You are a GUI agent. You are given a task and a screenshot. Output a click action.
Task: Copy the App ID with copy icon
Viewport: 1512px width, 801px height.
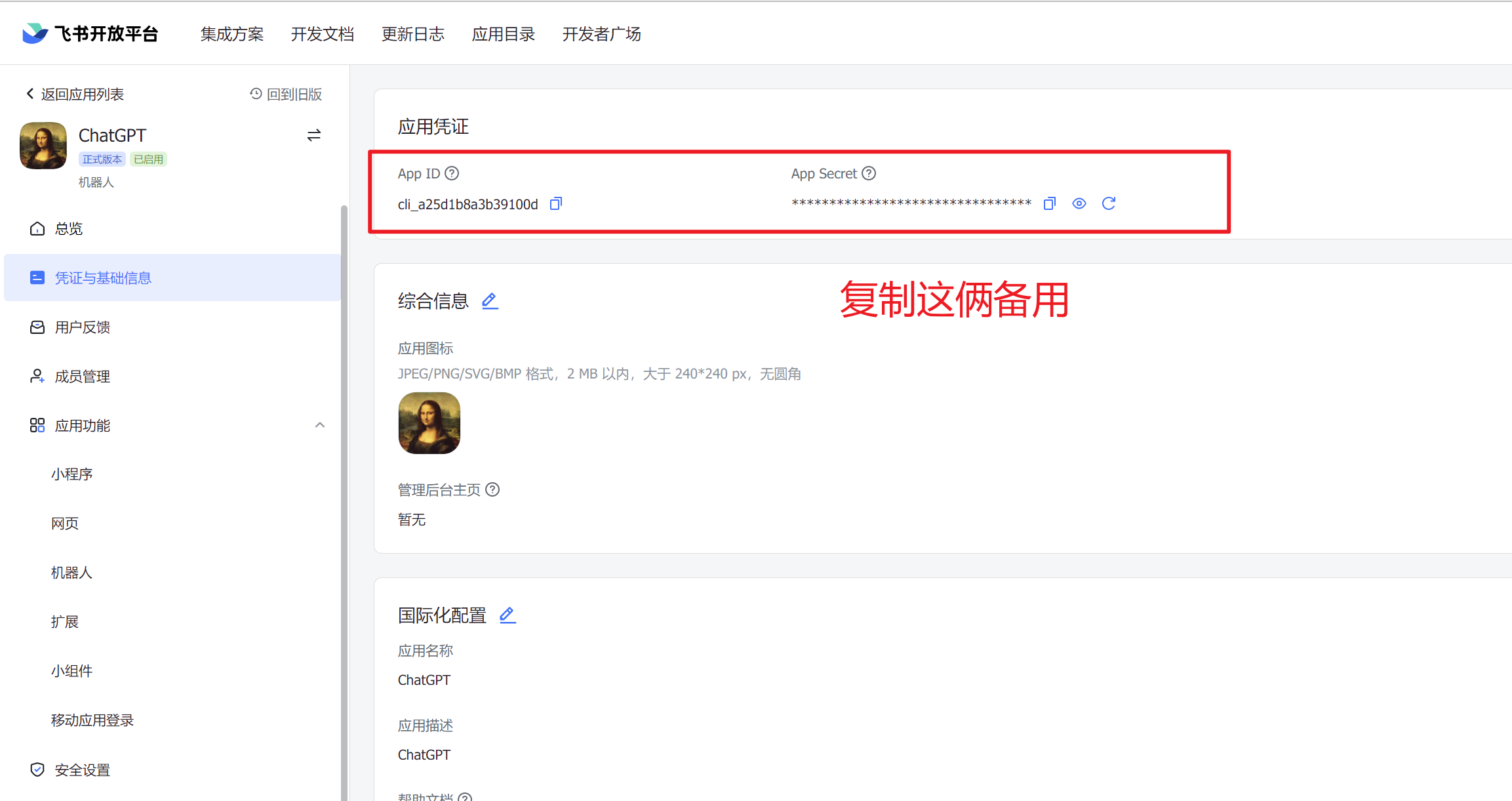tap(556, 203)
